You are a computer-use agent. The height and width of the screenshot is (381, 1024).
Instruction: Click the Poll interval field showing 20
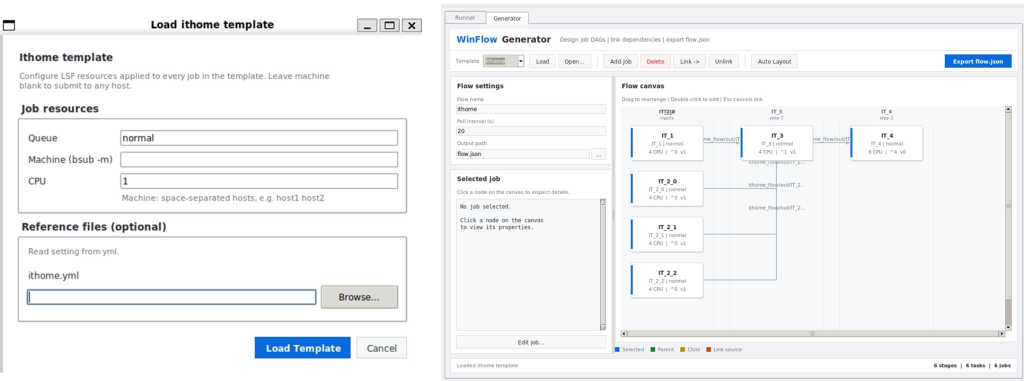point(531,131)
